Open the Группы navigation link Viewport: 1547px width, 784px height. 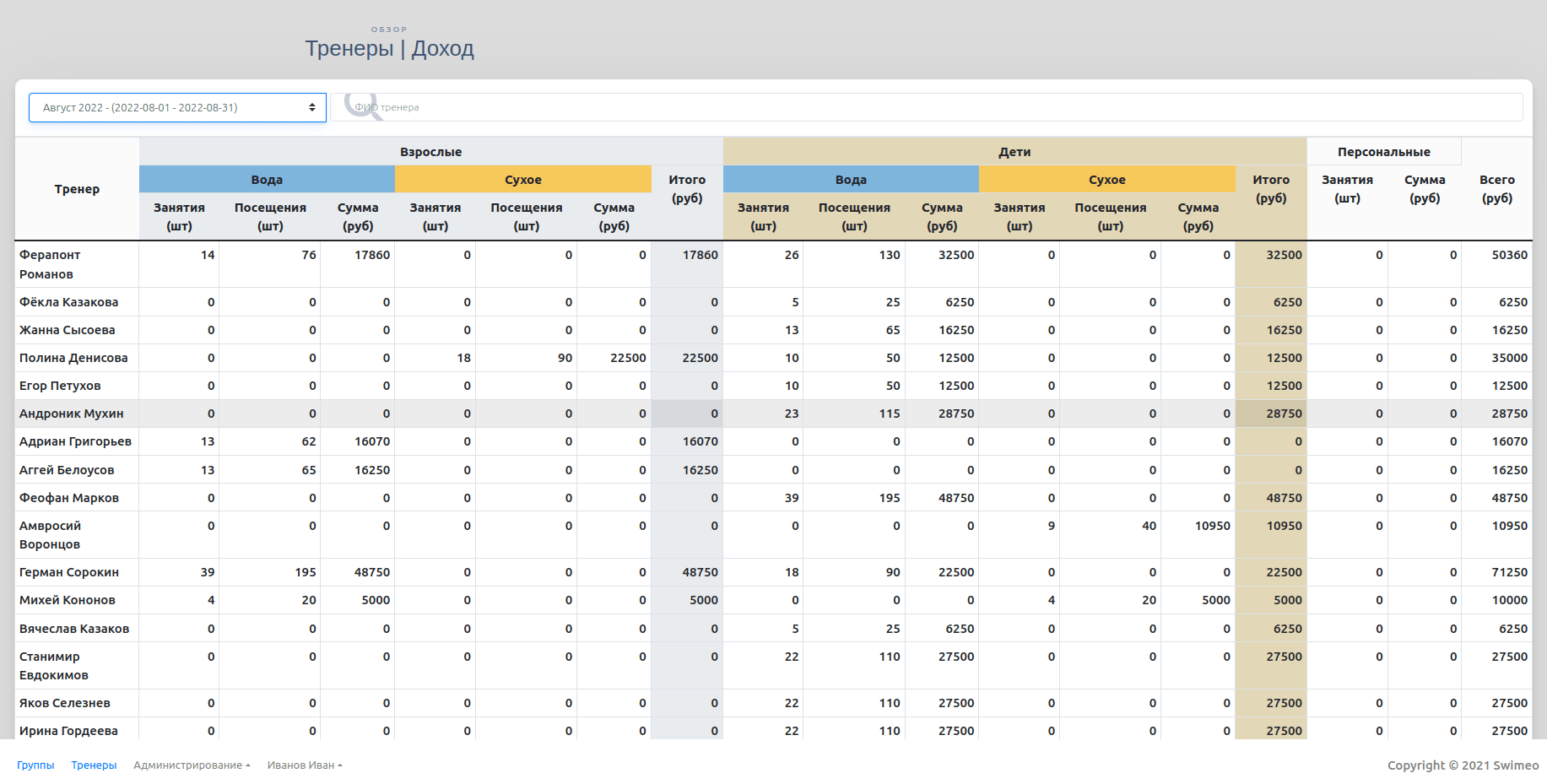click(x=35, y=765)
